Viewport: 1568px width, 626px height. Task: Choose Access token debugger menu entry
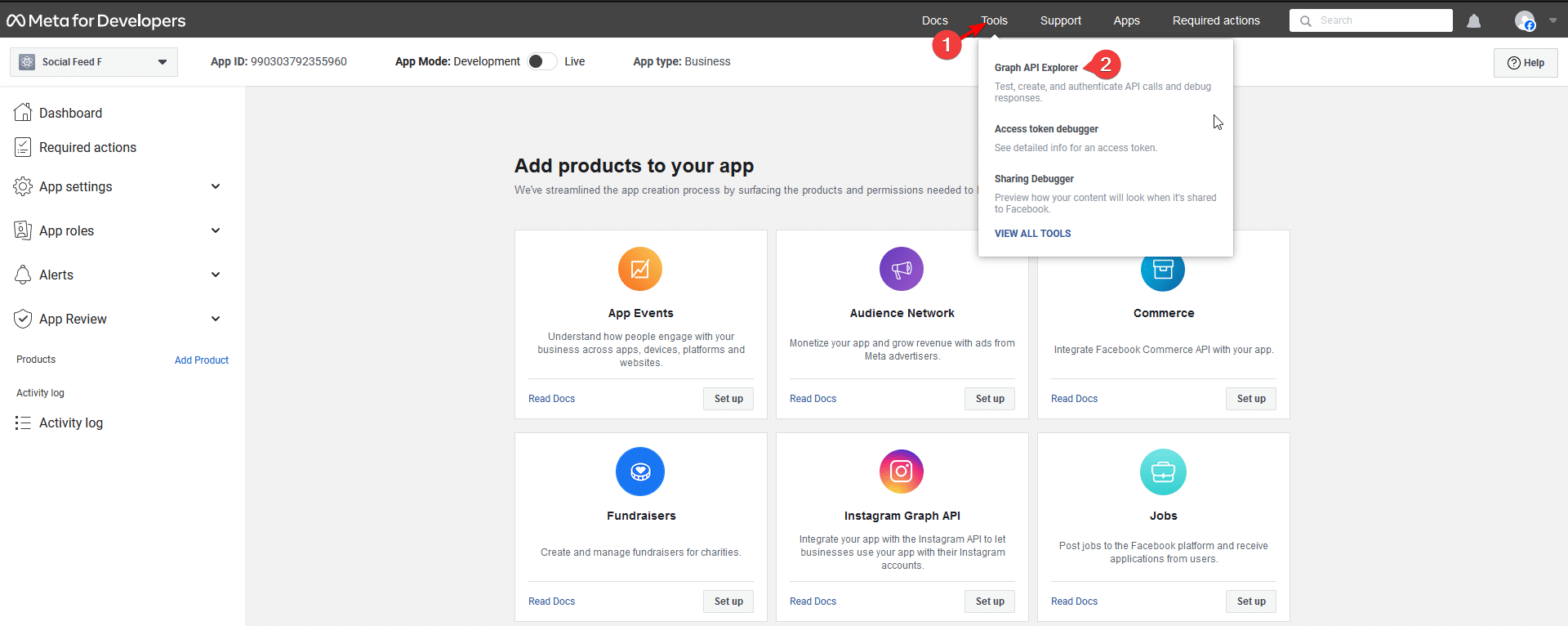(x=1046, y=129)
